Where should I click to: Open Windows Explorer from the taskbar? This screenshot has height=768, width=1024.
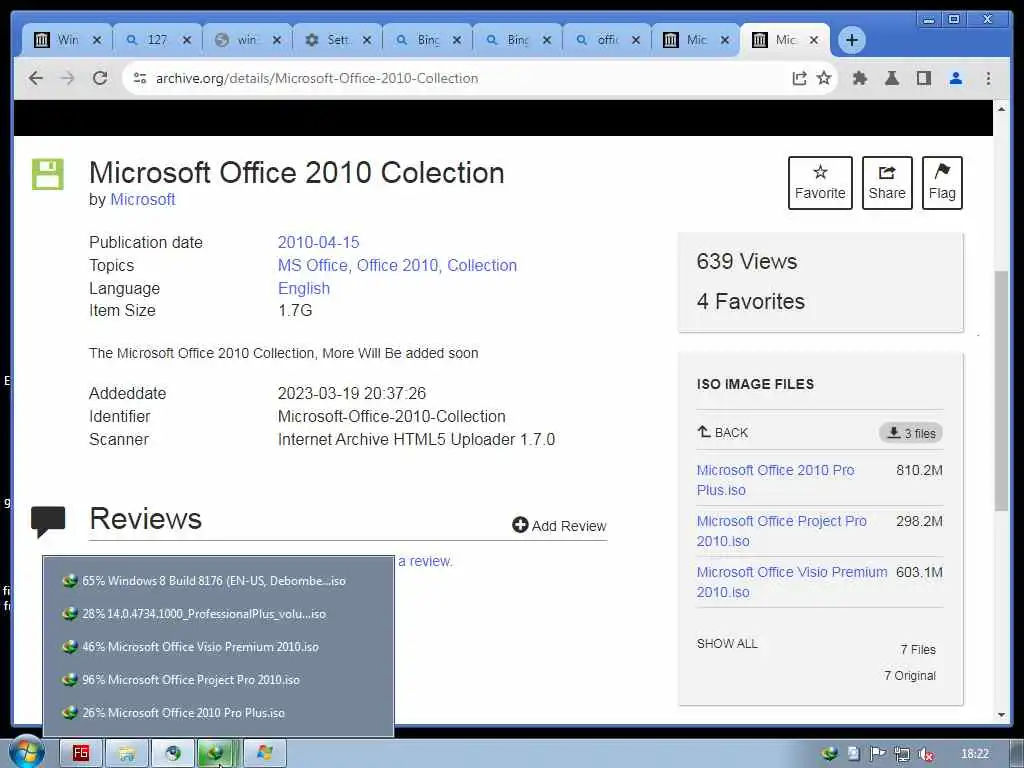[x=127, y=753]
